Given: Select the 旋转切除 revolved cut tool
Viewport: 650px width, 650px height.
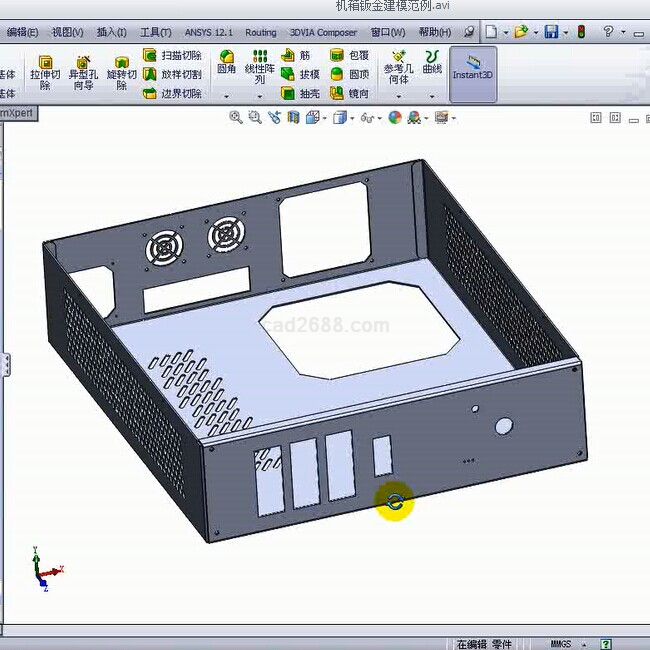Looking at the screenshot, I should (x=121, y=73).
